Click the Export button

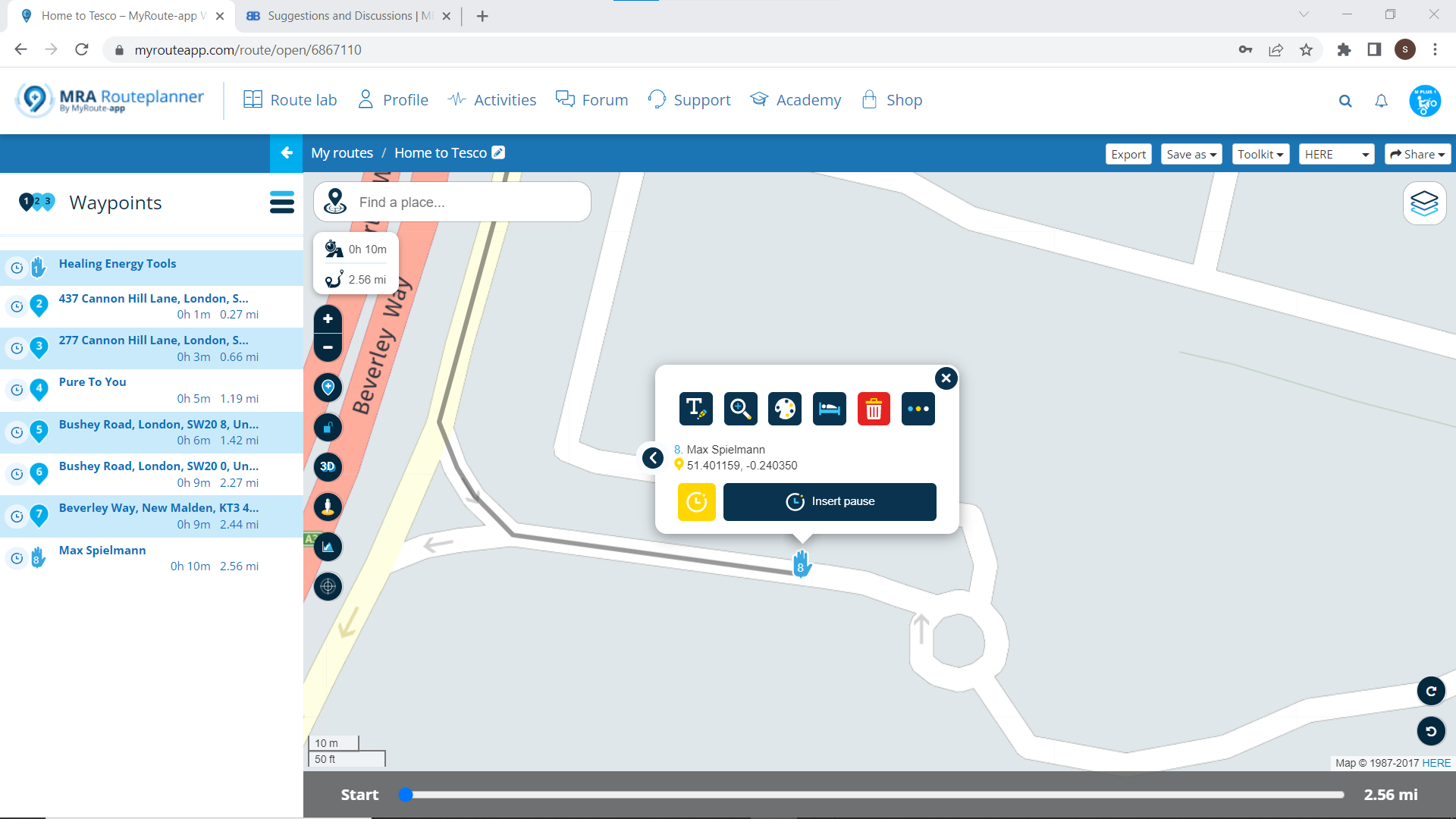pyautogui.click(x=1128, y=154)
